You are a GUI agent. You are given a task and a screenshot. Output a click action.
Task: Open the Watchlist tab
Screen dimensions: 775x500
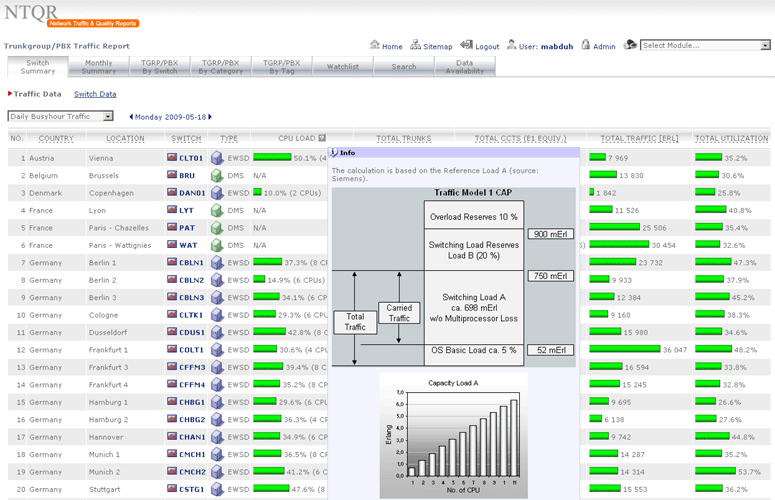click(x=343, y=67)
